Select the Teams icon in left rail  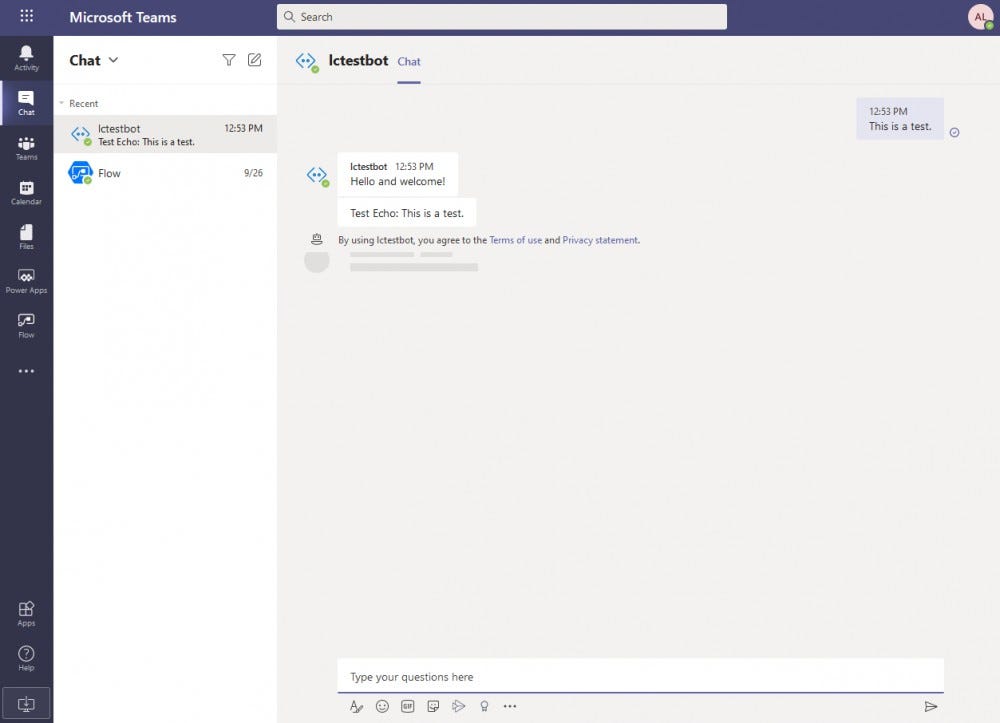point(25,146)
